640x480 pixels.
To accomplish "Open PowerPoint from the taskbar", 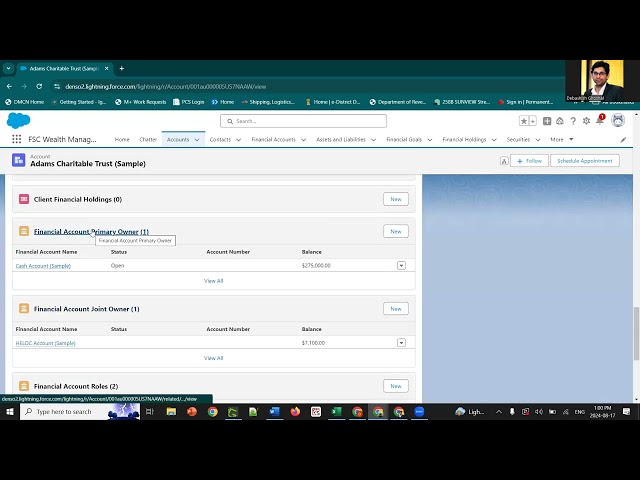I will [x=192, y=411].
